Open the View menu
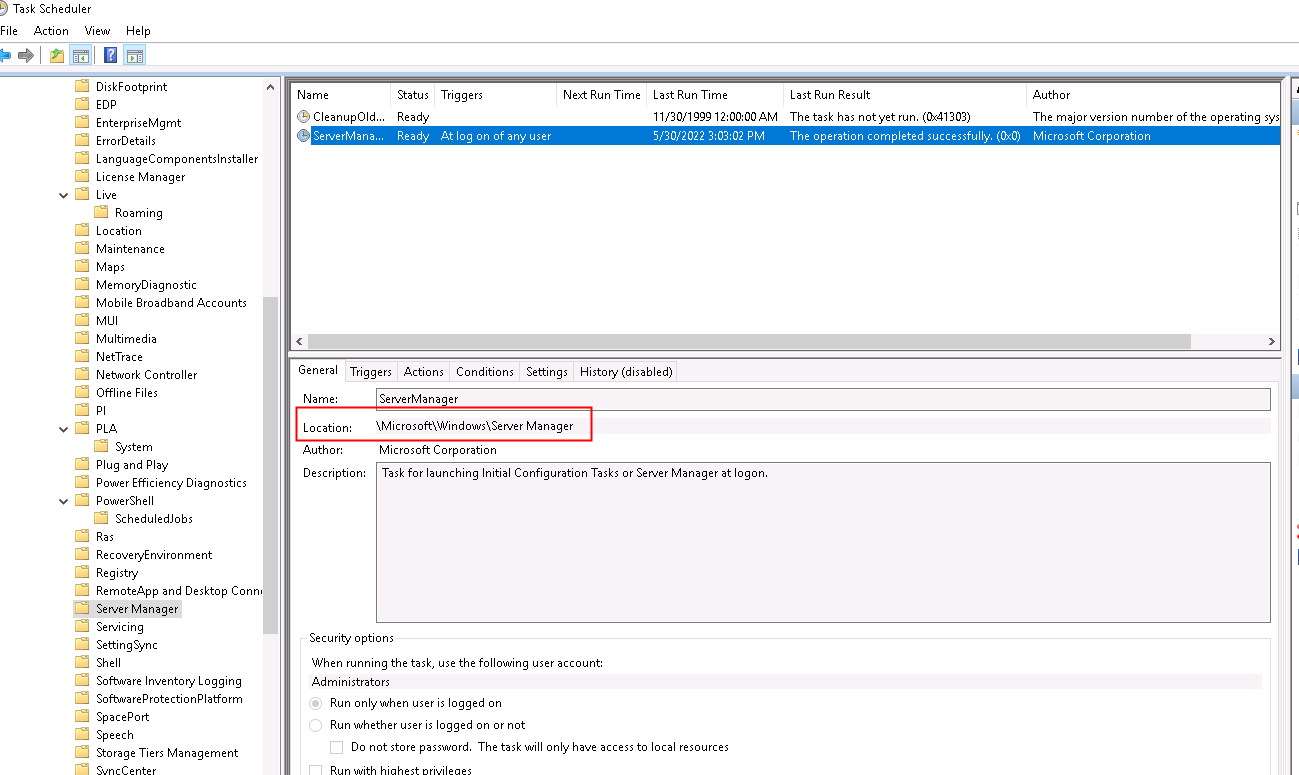Image resolution: width=1299 pixels, height=775 pixels. (97, 31)
